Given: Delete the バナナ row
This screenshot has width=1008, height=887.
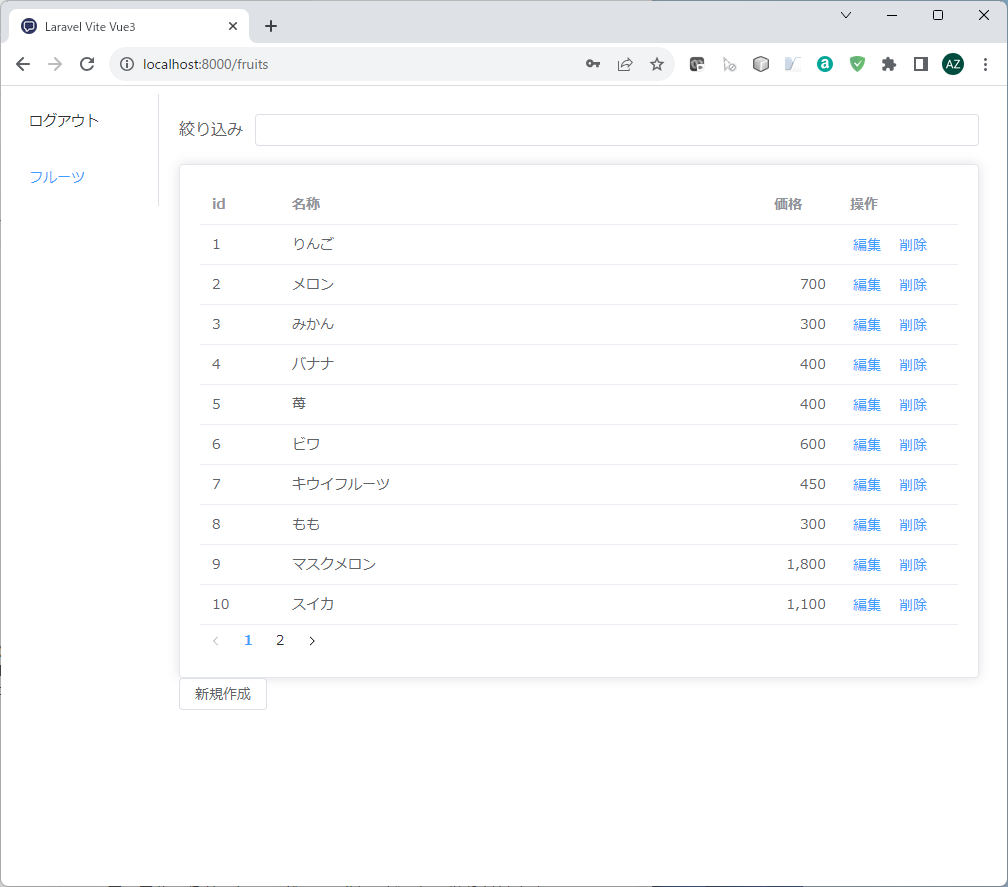Looking at the screenshot, I should click(x=913, y=364).
